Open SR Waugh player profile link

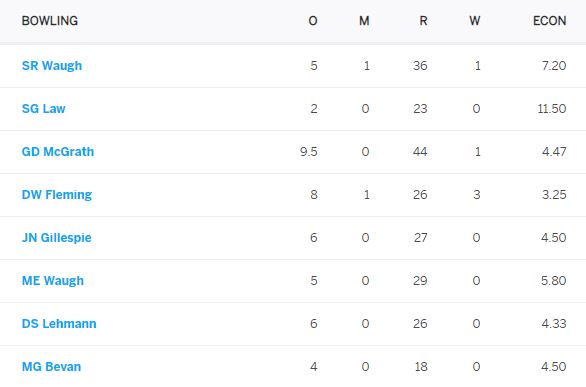click(x=52, y=66)
